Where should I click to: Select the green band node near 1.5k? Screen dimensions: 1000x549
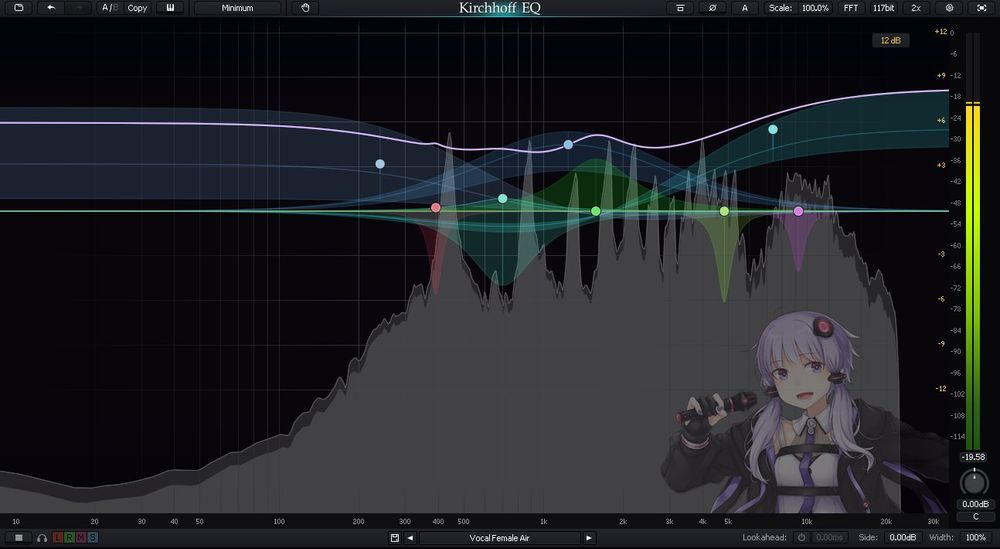coord(596,211)
